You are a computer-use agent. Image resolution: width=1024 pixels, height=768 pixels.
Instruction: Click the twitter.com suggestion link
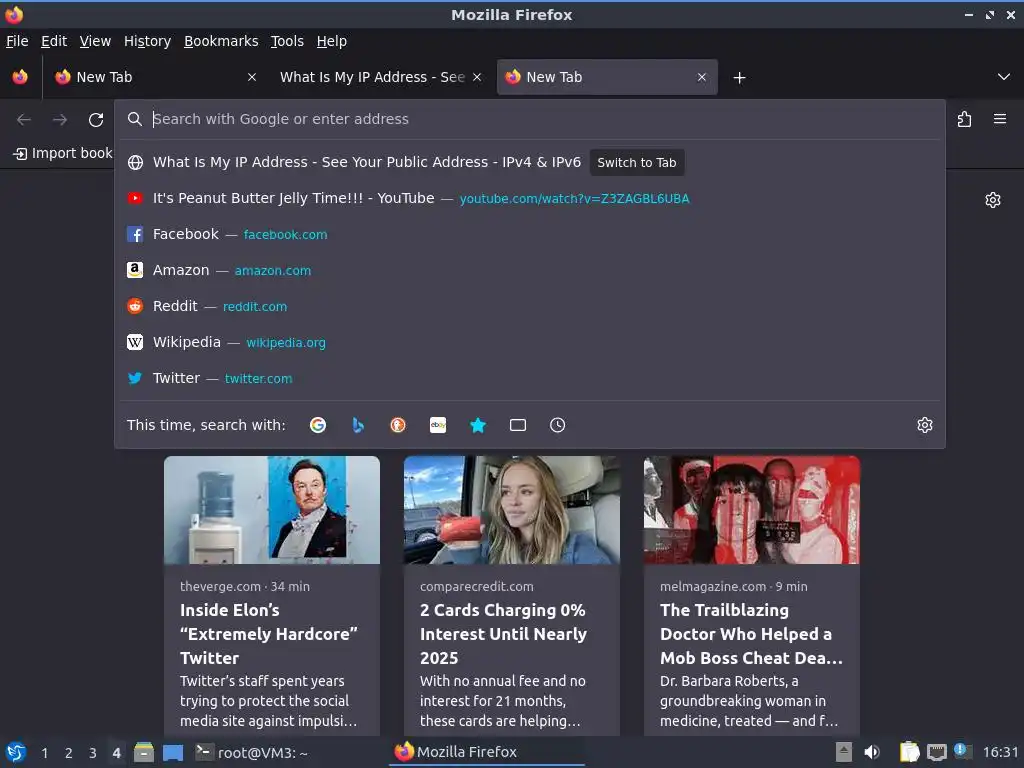click(259, 378)
